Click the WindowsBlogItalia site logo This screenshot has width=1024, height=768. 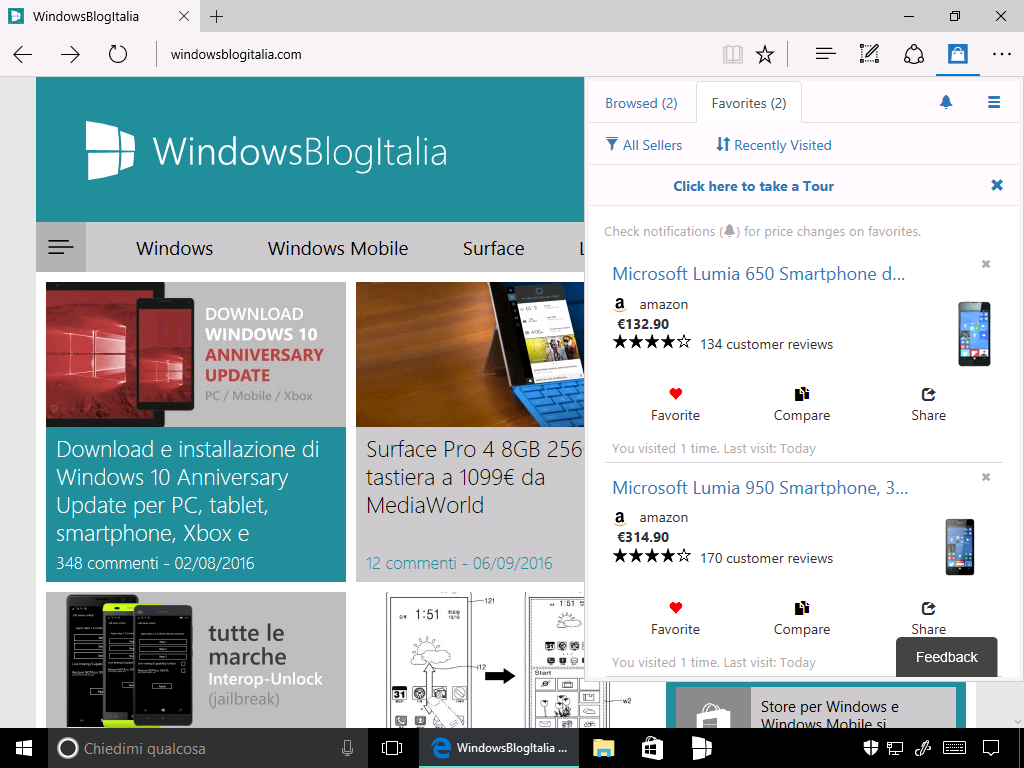point(266,150)
